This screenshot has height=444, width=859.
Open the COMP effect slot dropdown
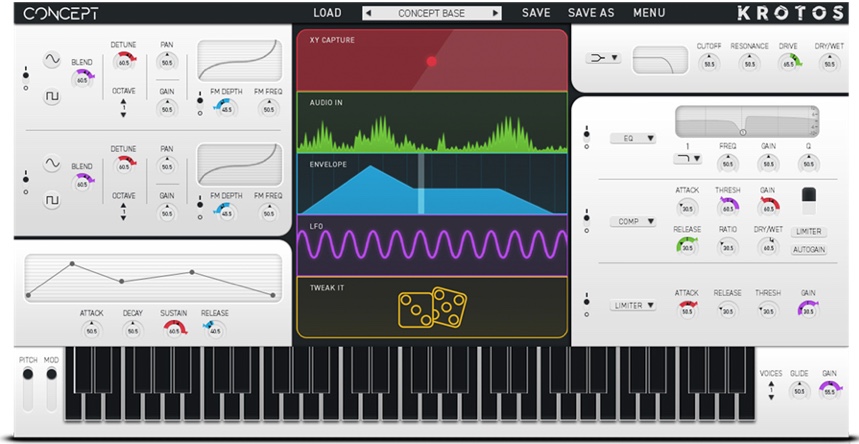[633, 221]
